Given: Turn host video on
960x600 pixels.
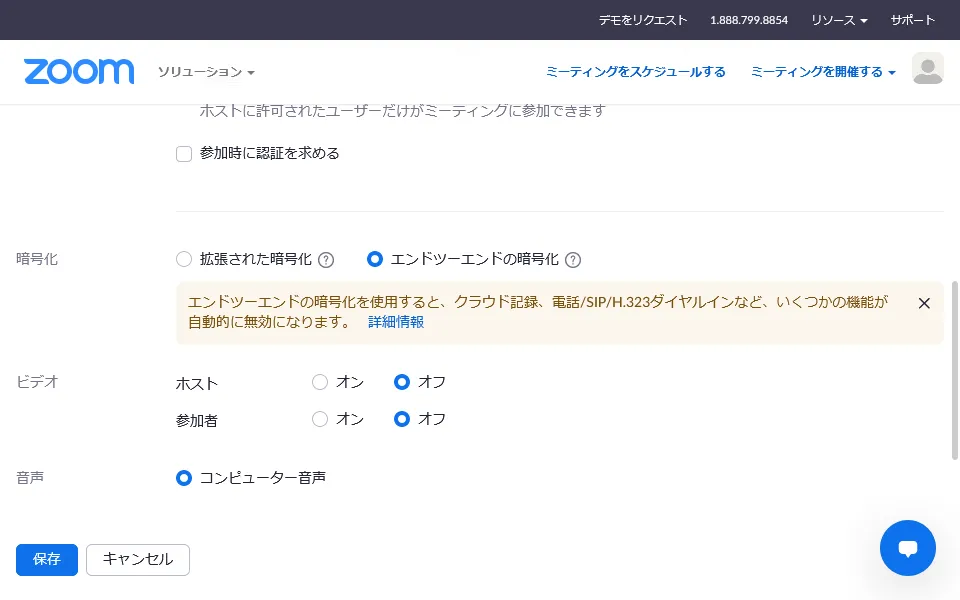Looking at the screenshot, I should (x=320, y=382).
